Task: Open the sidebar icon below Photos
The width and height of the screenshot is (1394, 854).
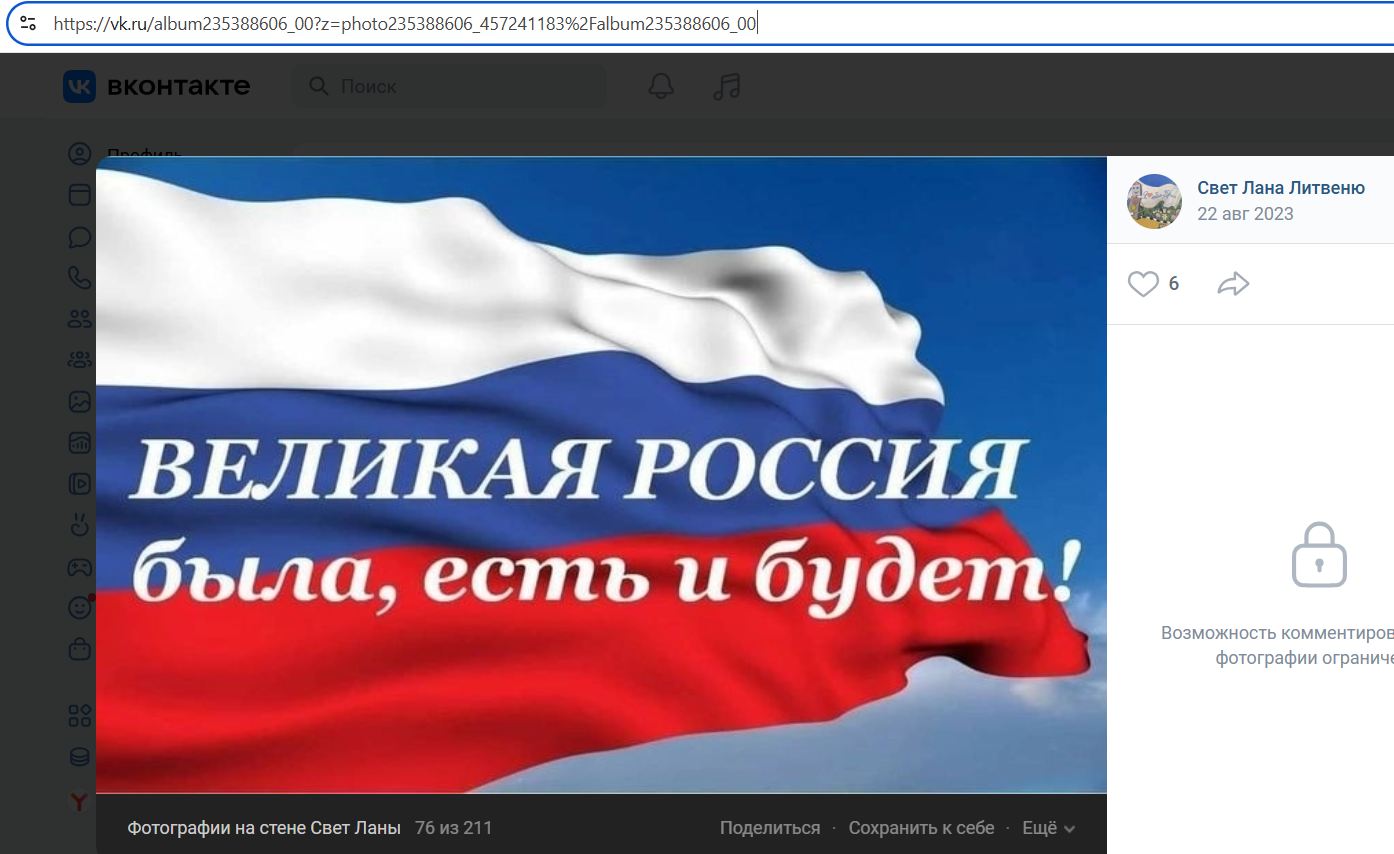Action: click(79, 442)
